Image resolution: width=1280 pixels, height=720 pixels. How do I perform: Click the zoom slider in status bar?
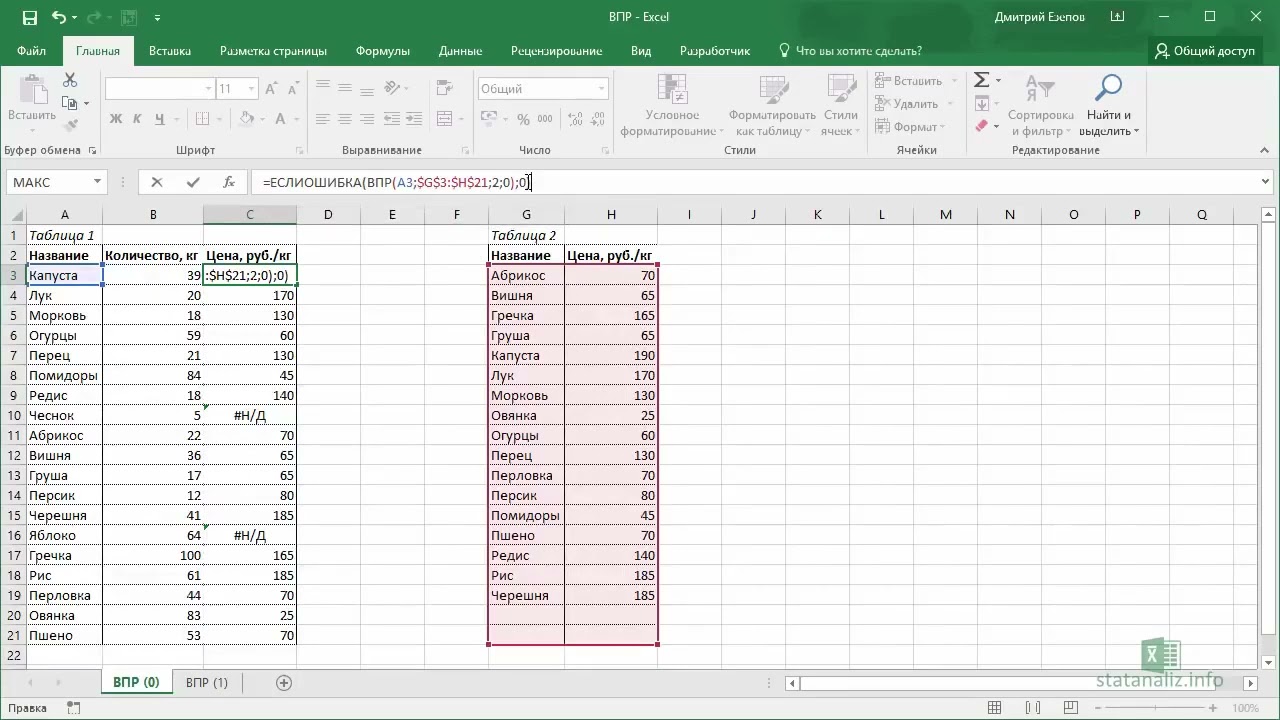(1154, 708)
